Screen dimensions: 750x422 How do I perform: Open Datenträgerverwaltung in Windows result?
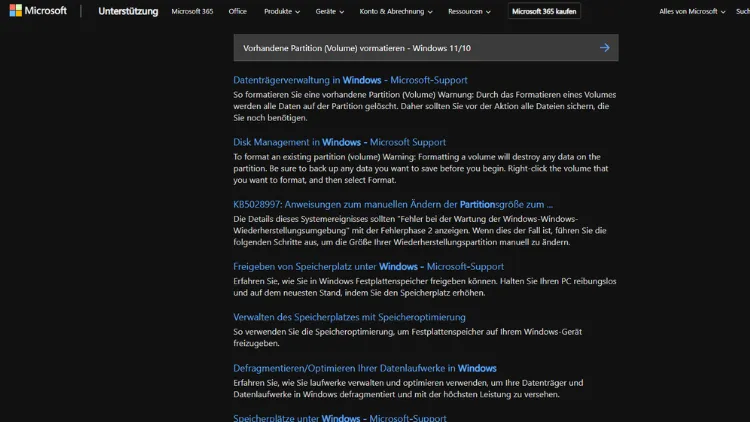pos(350,80)
